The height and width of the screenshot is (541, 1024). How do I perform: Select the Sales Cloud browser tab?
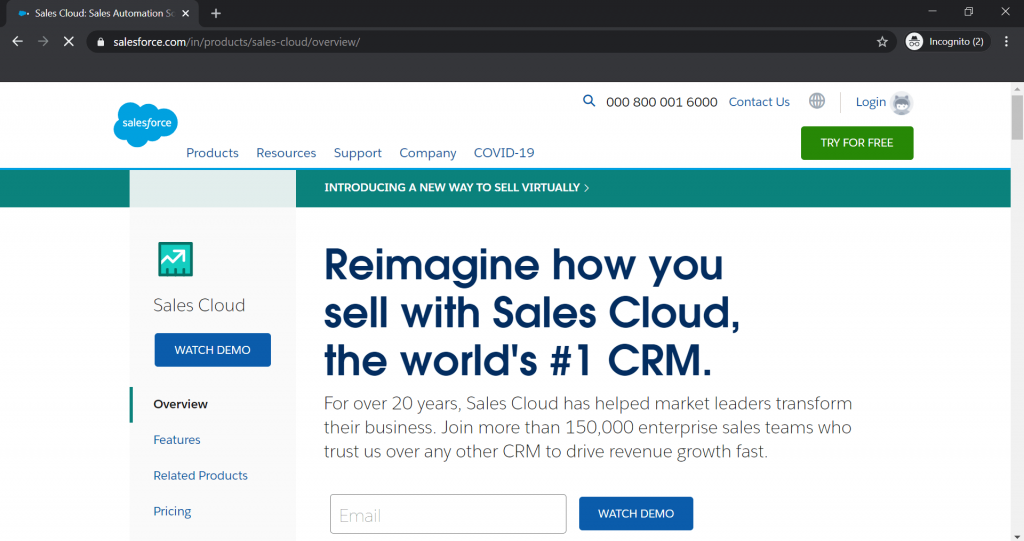point(104,13)
